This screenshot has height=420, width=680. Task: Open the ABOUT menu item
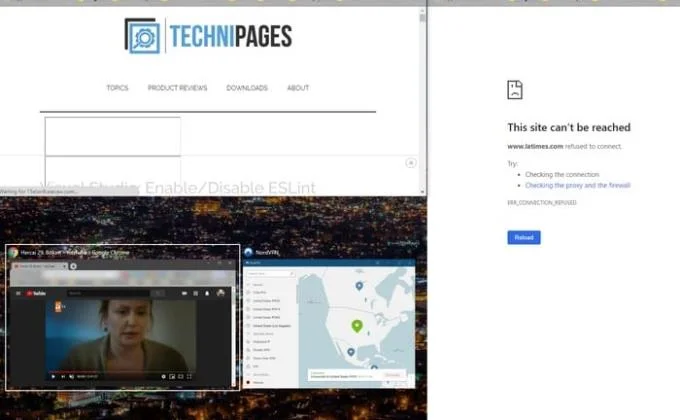coord(298,88)
